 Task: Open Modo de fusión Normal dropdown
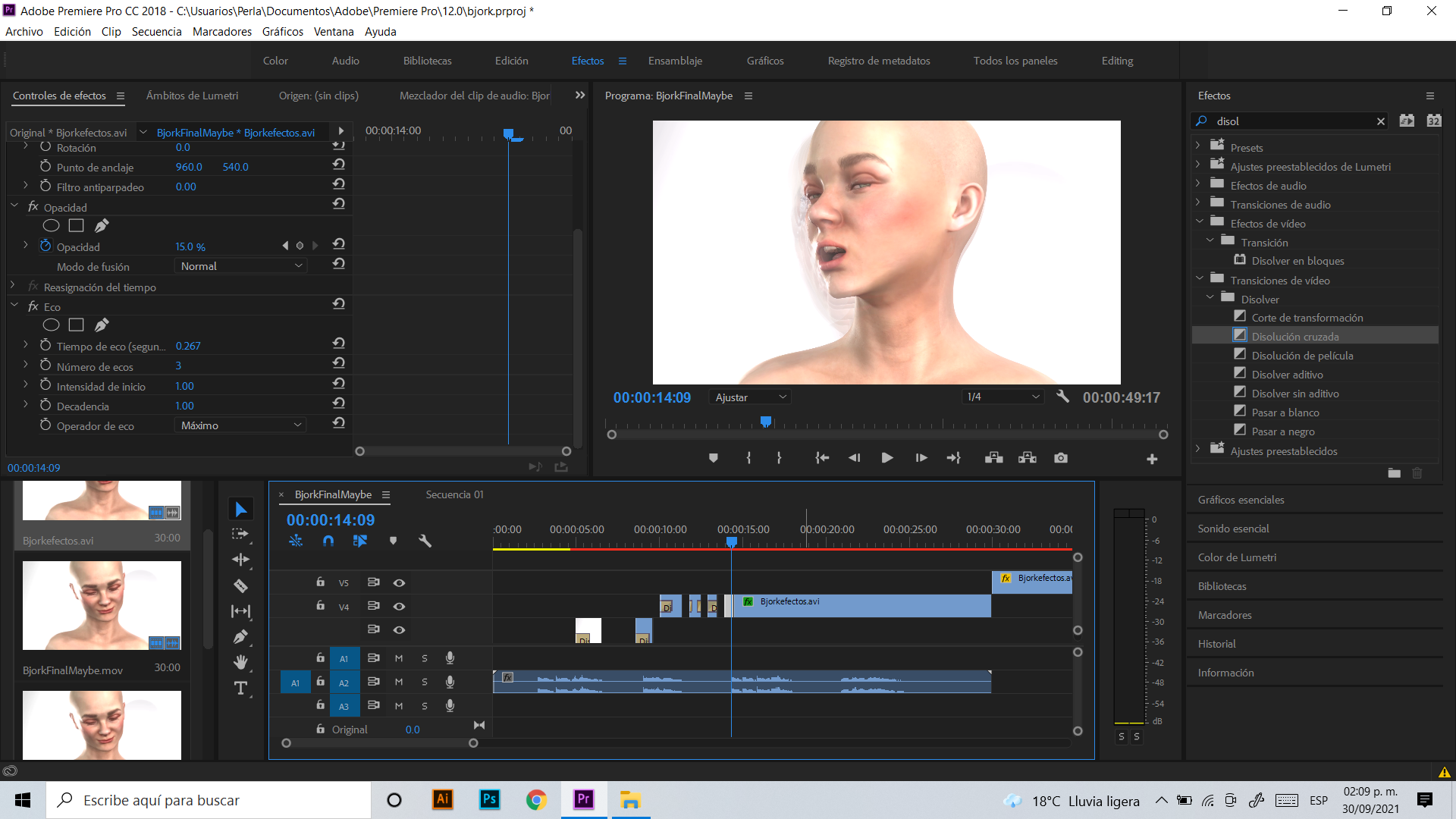(240, 265)
